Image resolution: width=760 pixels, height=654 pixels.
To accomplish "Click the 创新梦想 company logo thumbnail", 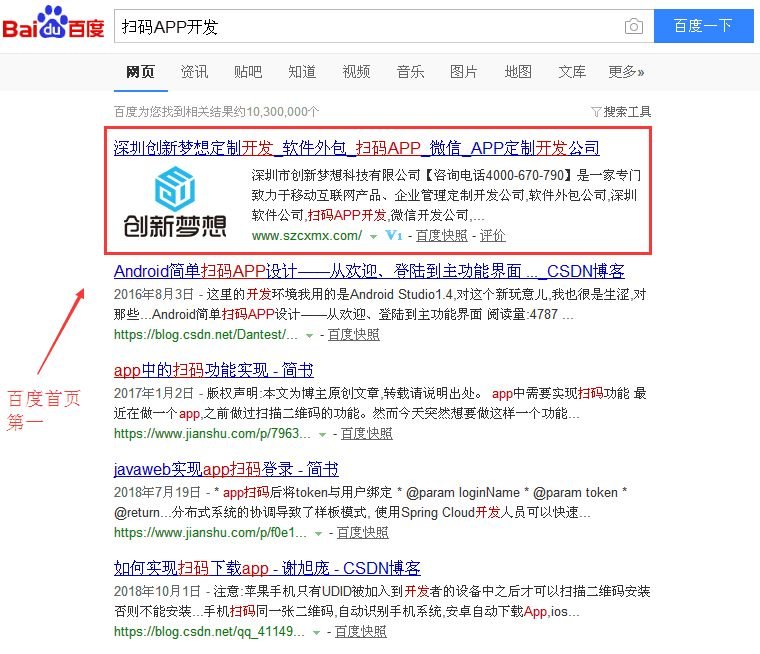I will pyautogui.click(x=174, y=203).
